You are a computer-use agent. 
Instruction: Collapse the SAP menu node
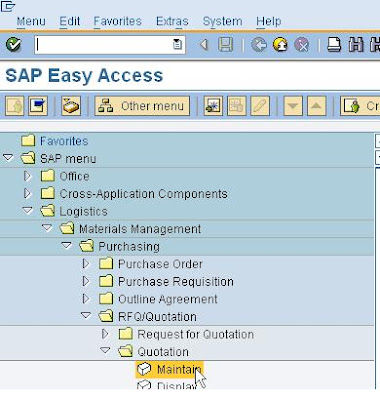tap(8, 158)
